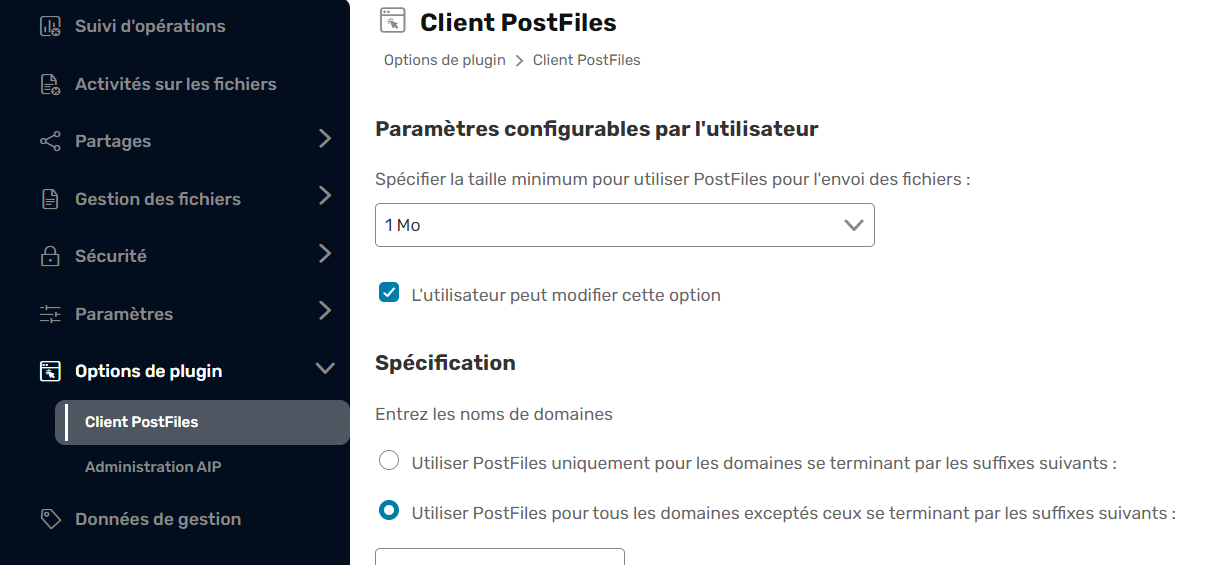Image resolution: width=1218 pixels, height=565 pixels.
Task: Collapse the Options de plugin chevron
Action: click(x=325, y=369)
